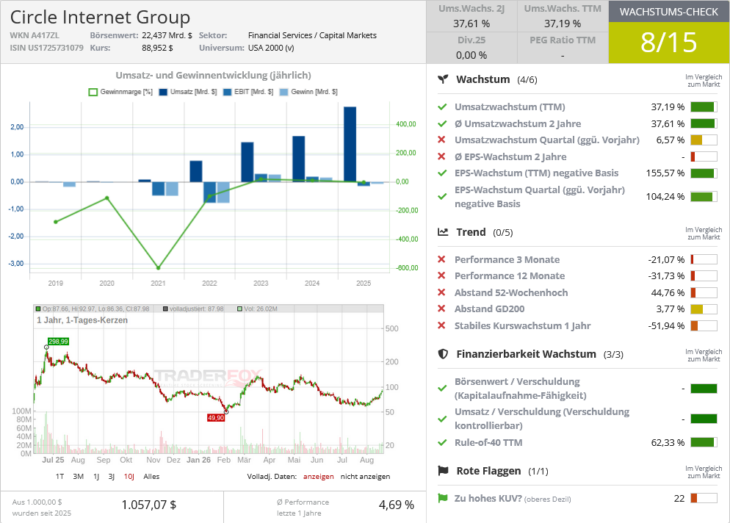Click the 2025 Umsatz bar in the annual chart

pyautogui.click(x=350, y=144)
